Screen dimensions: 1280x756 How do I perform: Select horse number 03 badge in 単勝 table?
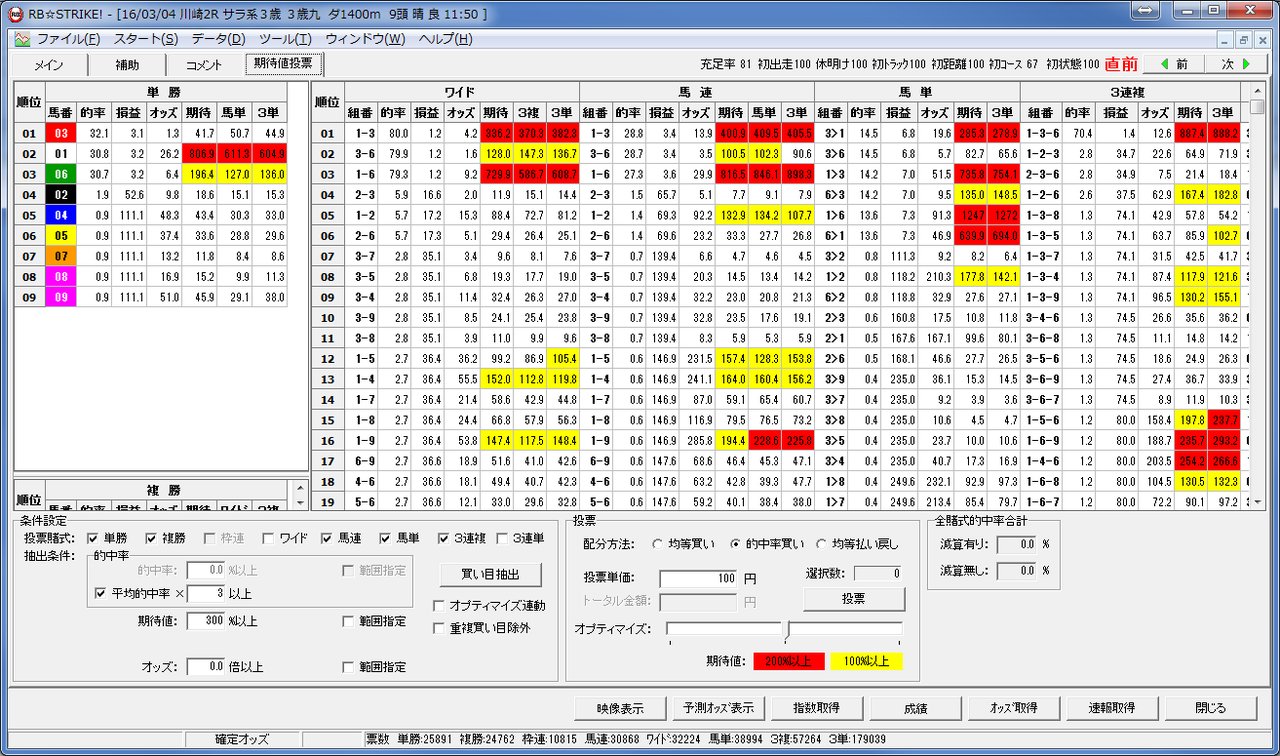point(60,133)
